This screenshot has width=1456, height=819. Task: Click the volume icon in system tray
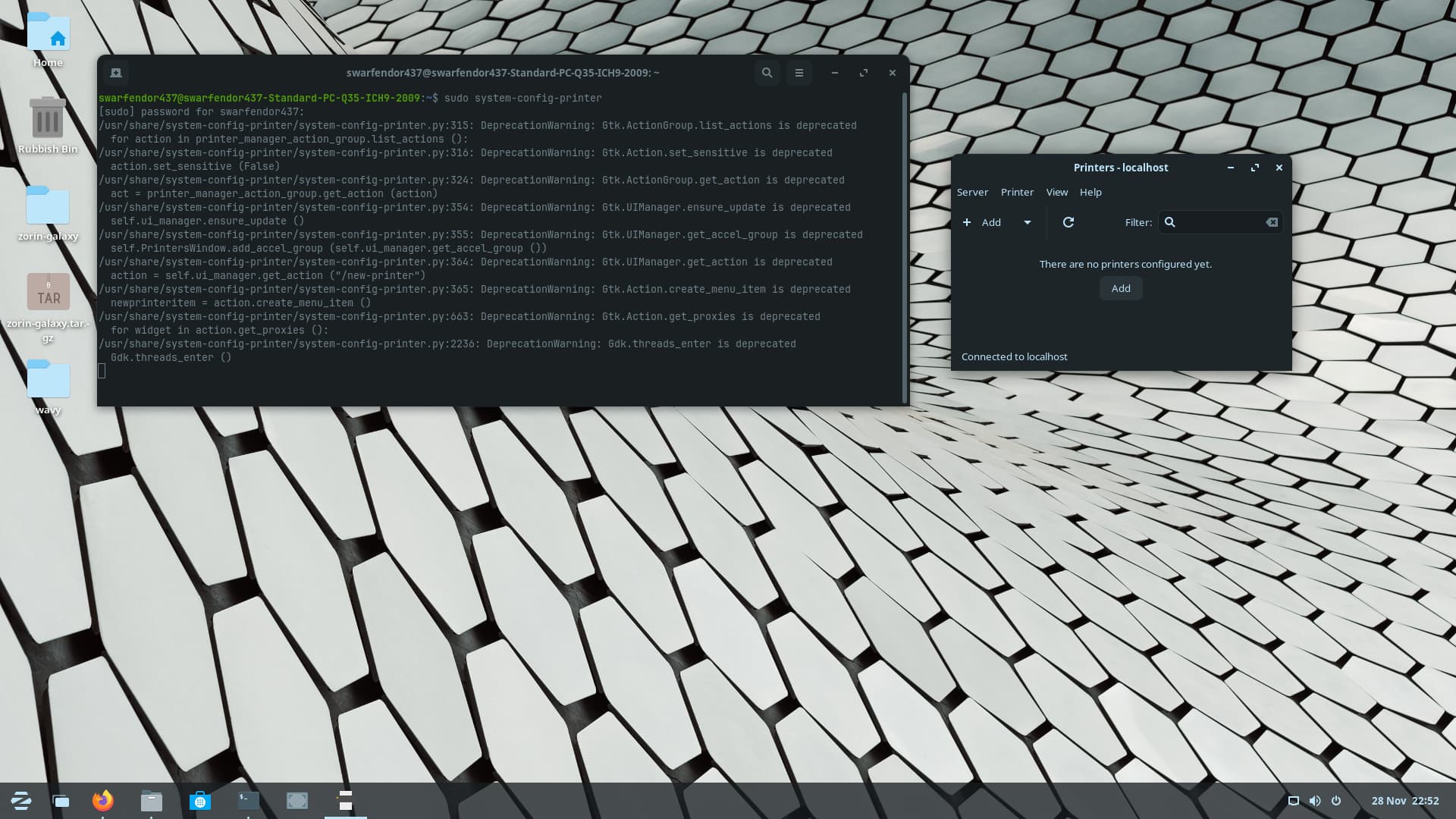point(1315,801)
